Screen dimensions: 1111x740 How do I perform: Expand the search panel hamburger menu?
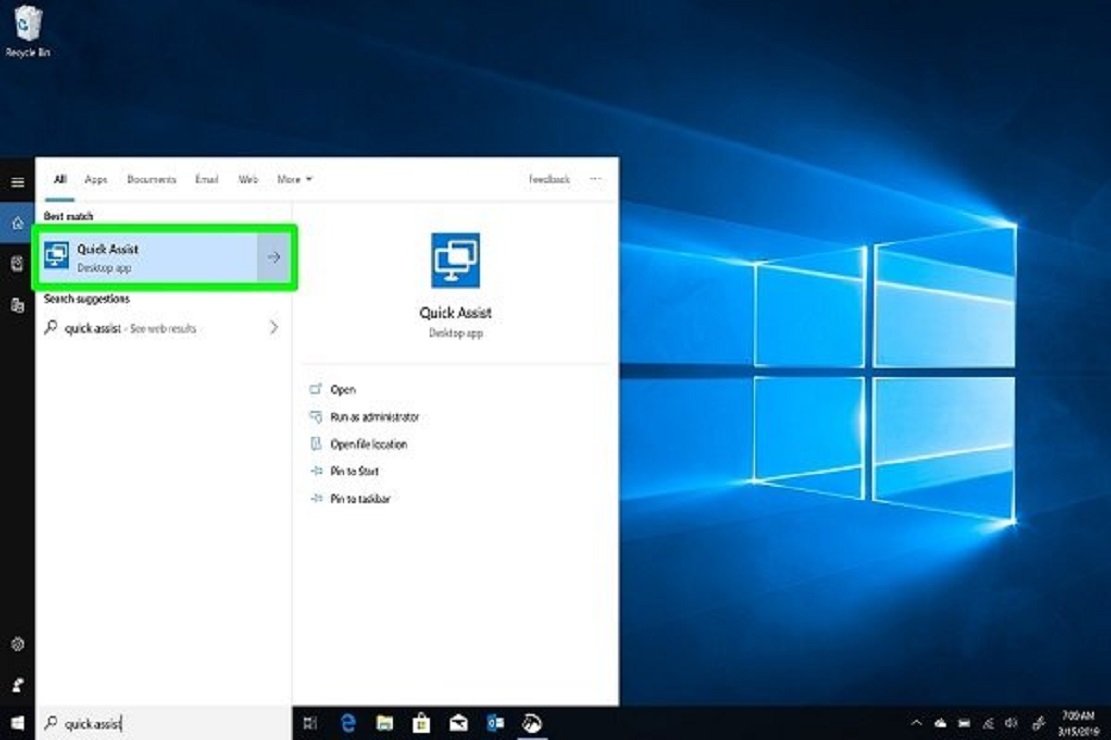pyautogui.click(x=18, y=182)
